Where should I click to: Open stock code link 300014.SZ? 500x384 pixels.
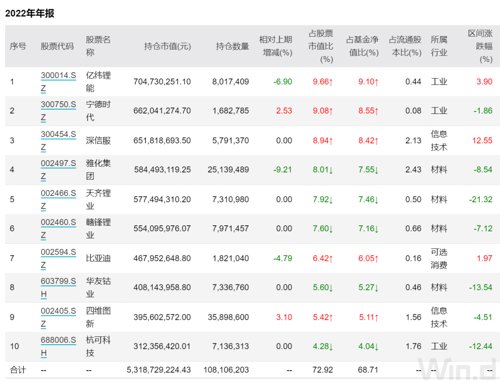(58, 82)
